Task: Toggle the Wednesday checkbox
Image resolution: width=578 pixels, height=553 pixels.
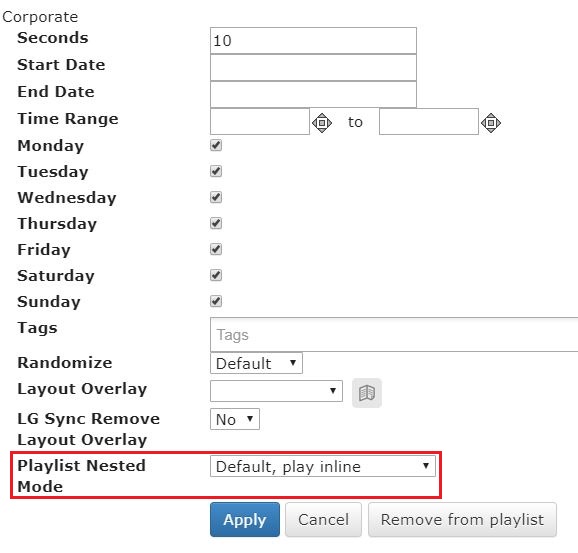Action: point(216,197)
